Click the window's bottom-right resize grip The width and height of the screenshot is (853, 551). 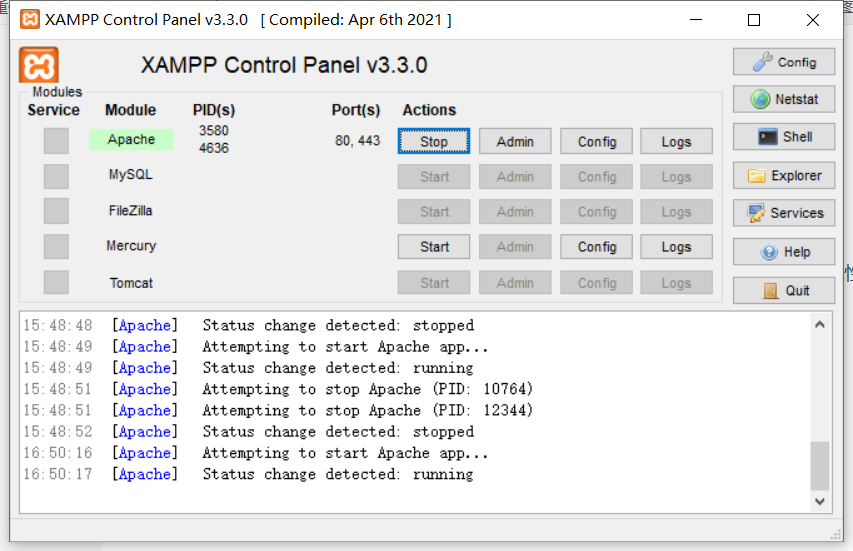point(836,535)
